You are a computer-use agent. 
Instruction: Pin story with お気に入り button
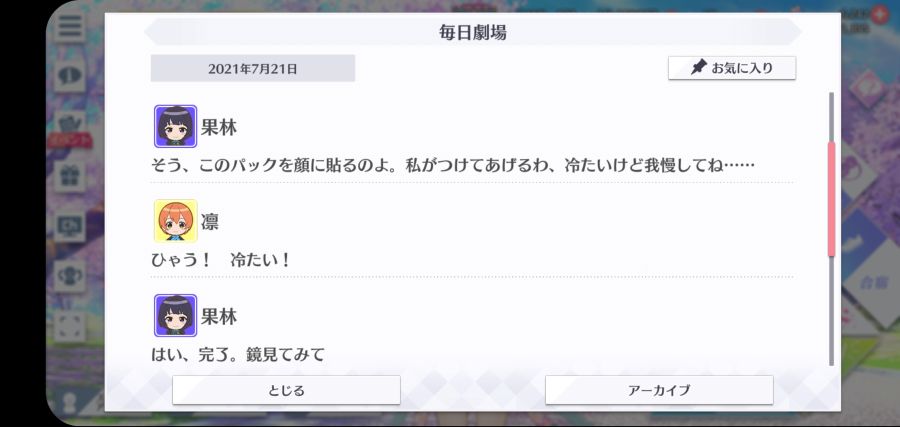tap(732, 68)
